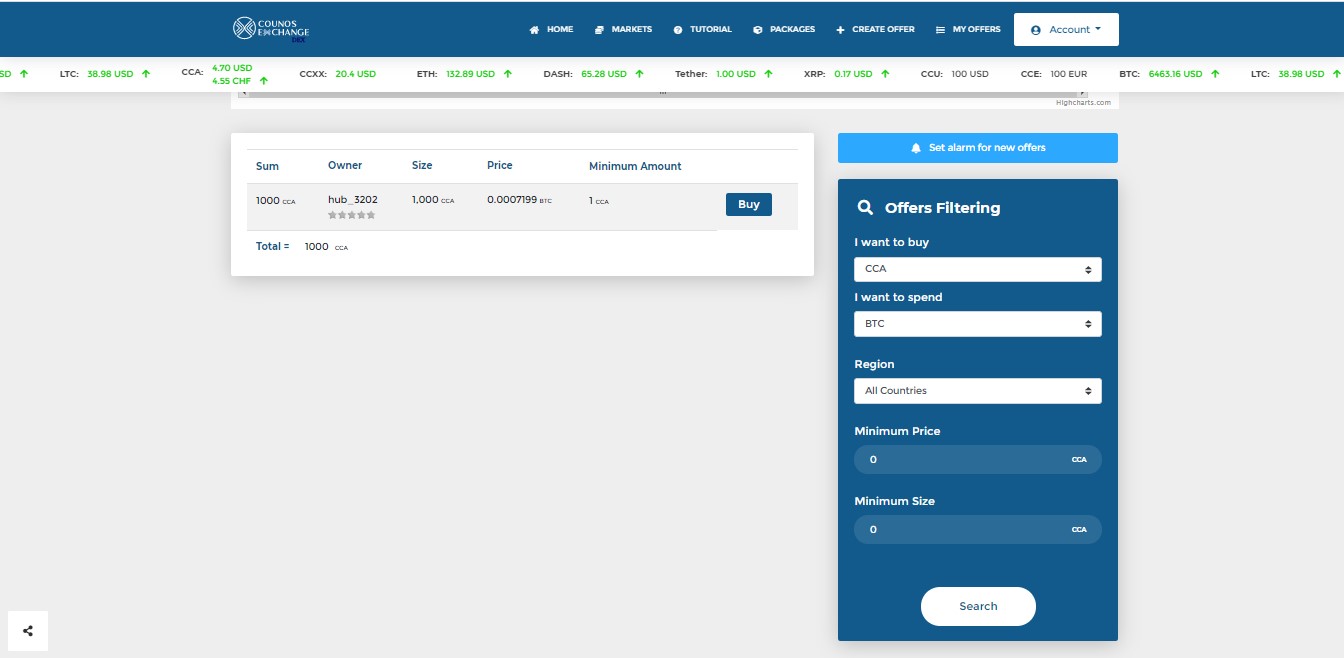Click the chart scrollbar right arrow
The width and height of the screenshot is (1344, 658).
point(1083,93)
